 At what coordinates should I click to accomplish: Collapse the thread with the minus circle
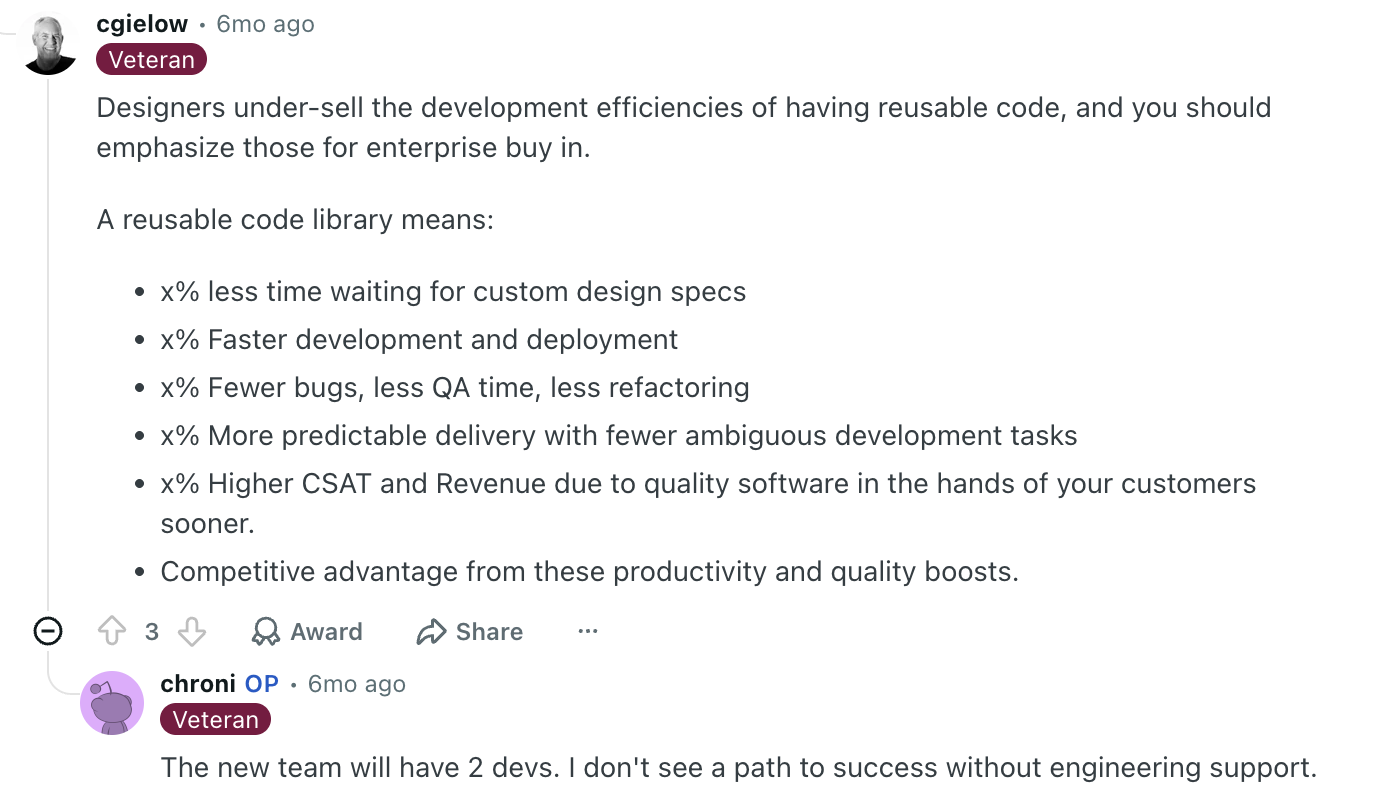[48, 631]
